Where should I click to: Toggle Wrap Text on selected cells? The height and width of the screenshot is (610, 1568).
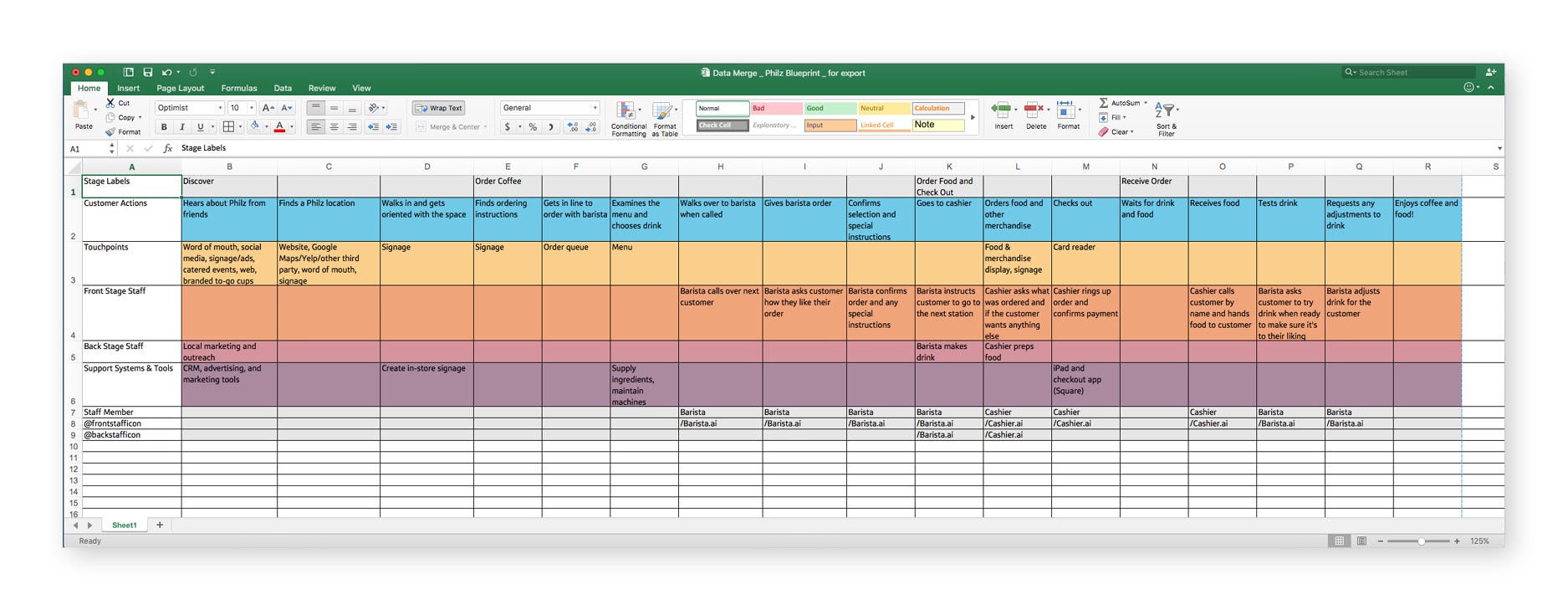point(439,108)
